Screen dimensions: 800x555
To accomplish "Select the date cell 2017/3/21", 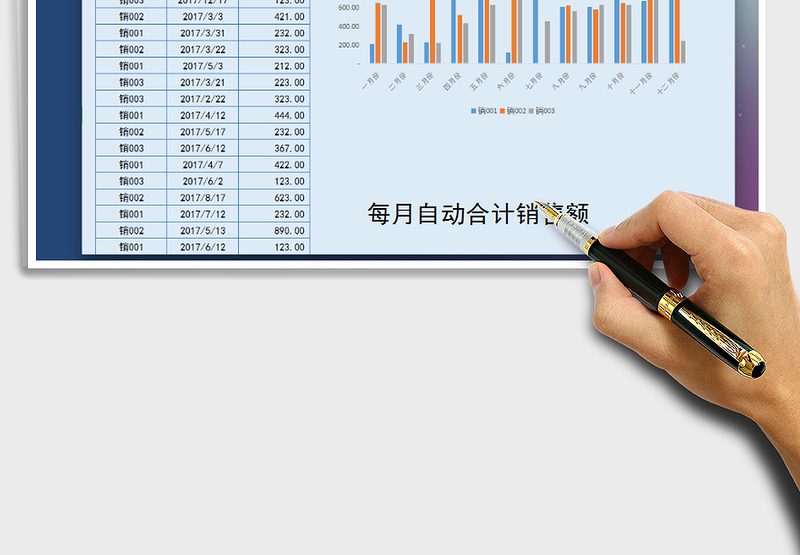I will click(x=203, y=82).
